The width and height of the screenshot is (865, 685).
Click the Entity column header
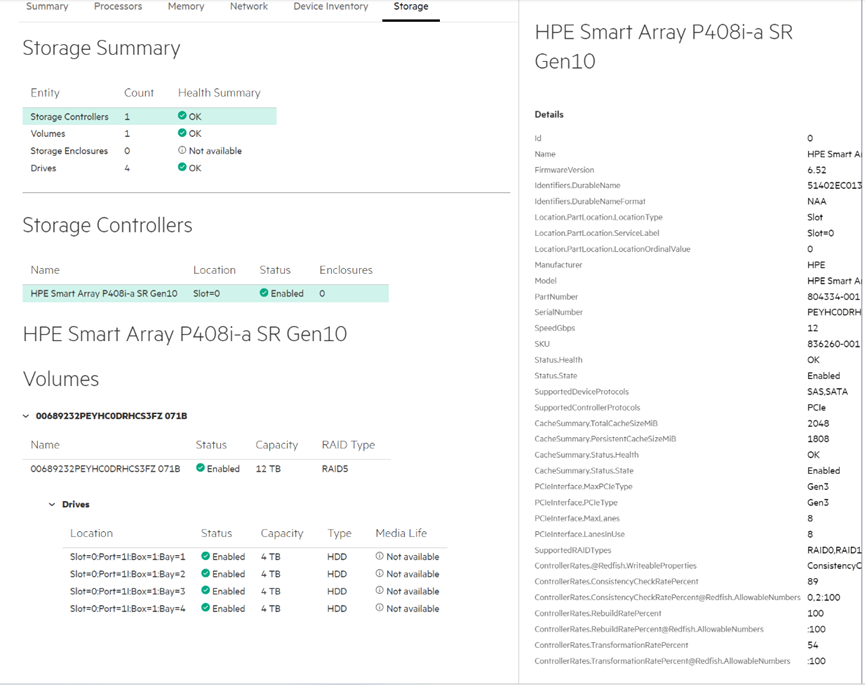(45, 93)
